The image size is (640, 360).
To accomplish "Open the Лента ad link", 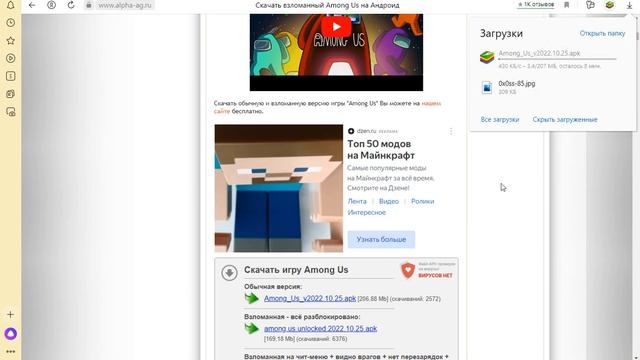I will click(x=357, y=201).
